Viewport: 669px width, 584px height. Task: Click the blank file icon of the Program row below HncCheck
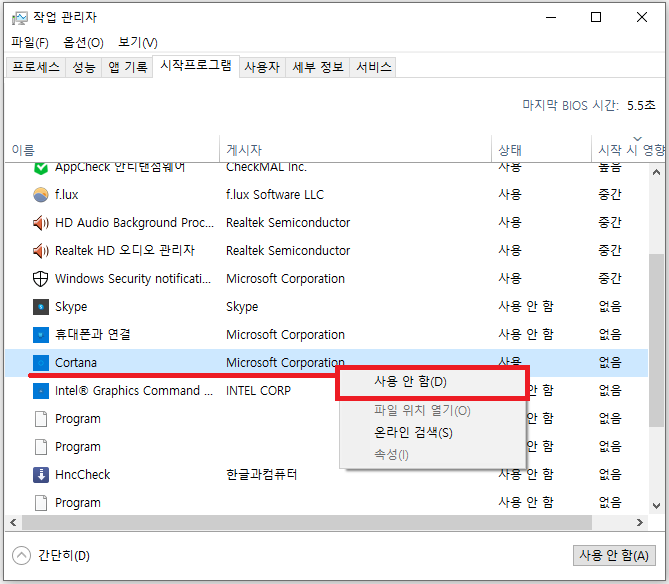pyautogui.click(x=41, y=503)
